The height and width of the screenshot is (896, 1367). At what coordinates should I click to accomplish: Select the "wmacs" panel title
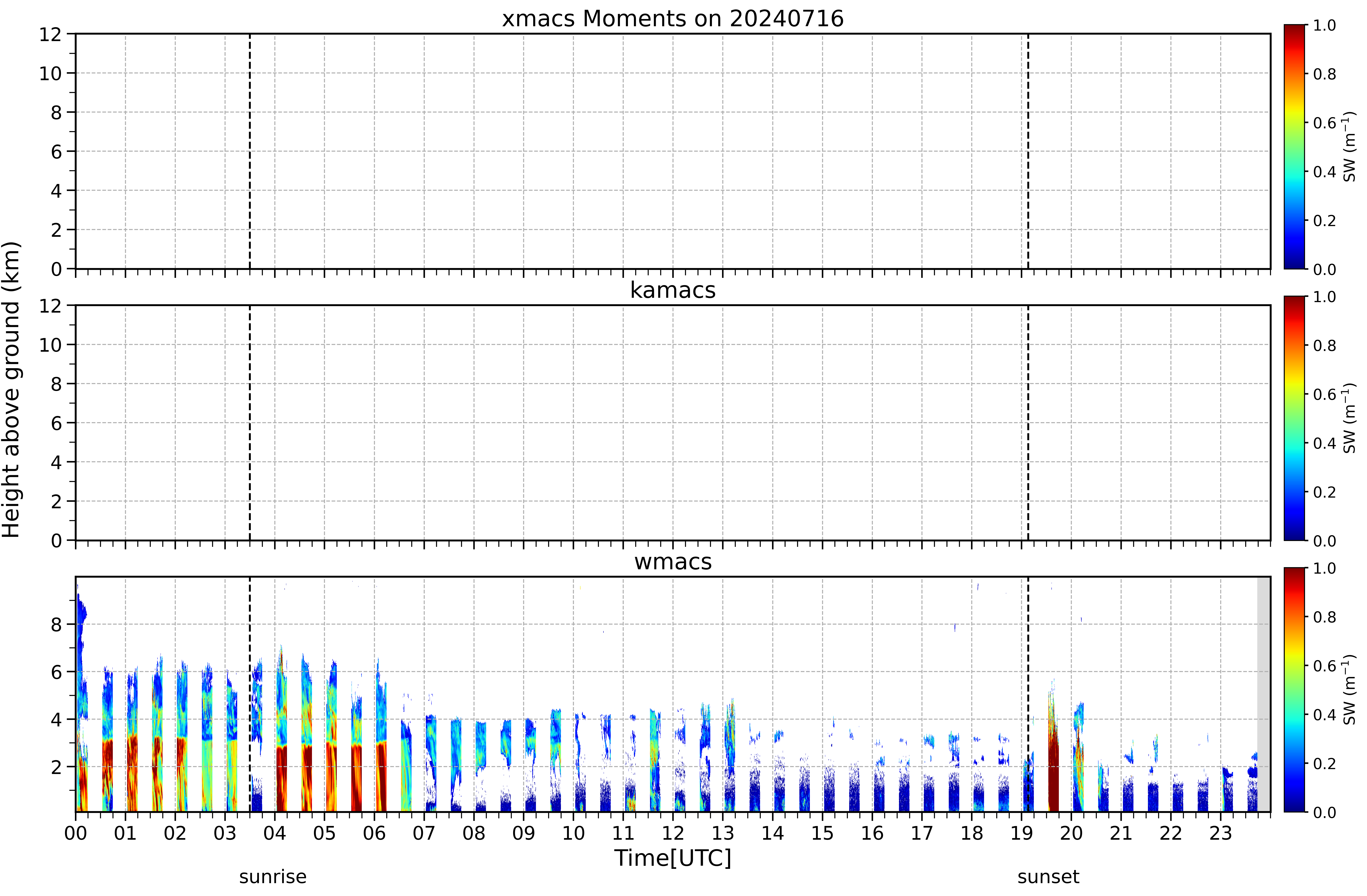pos(673,562)
